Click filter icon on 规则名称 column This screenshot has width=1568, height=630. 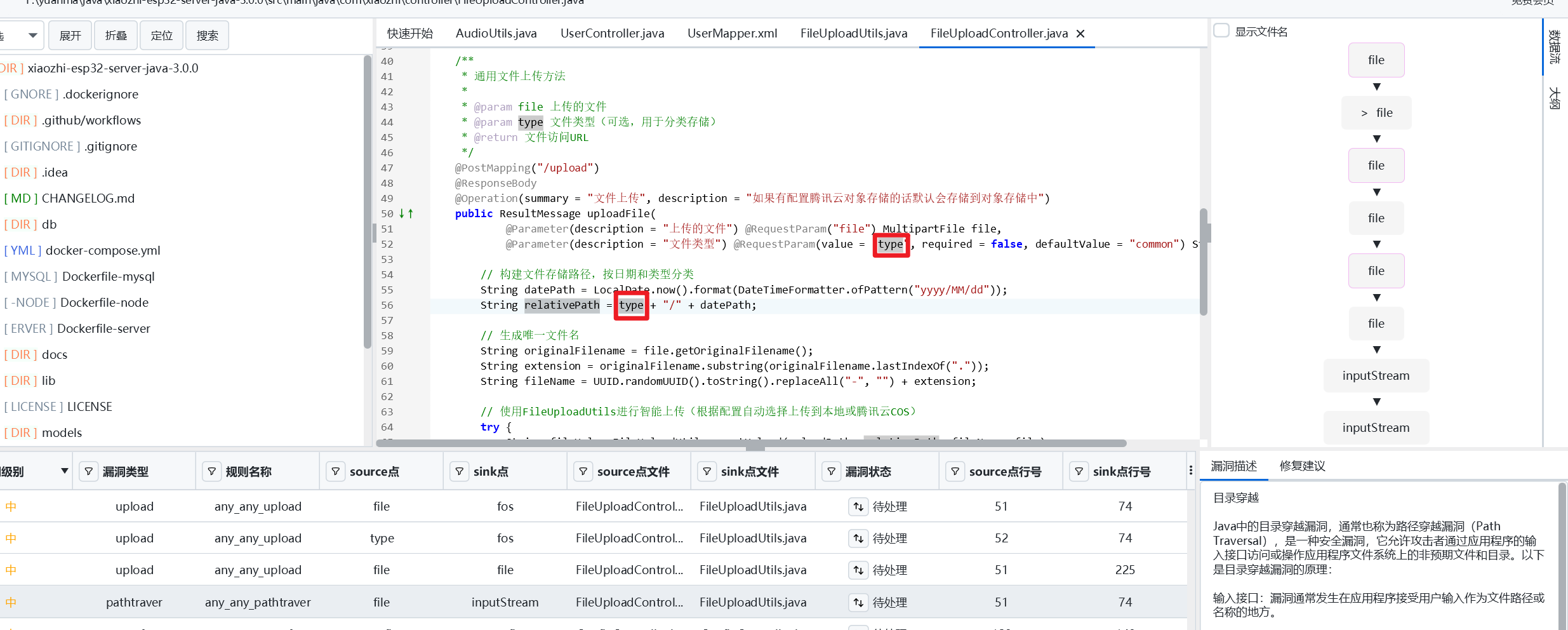(x=212, y=471)
